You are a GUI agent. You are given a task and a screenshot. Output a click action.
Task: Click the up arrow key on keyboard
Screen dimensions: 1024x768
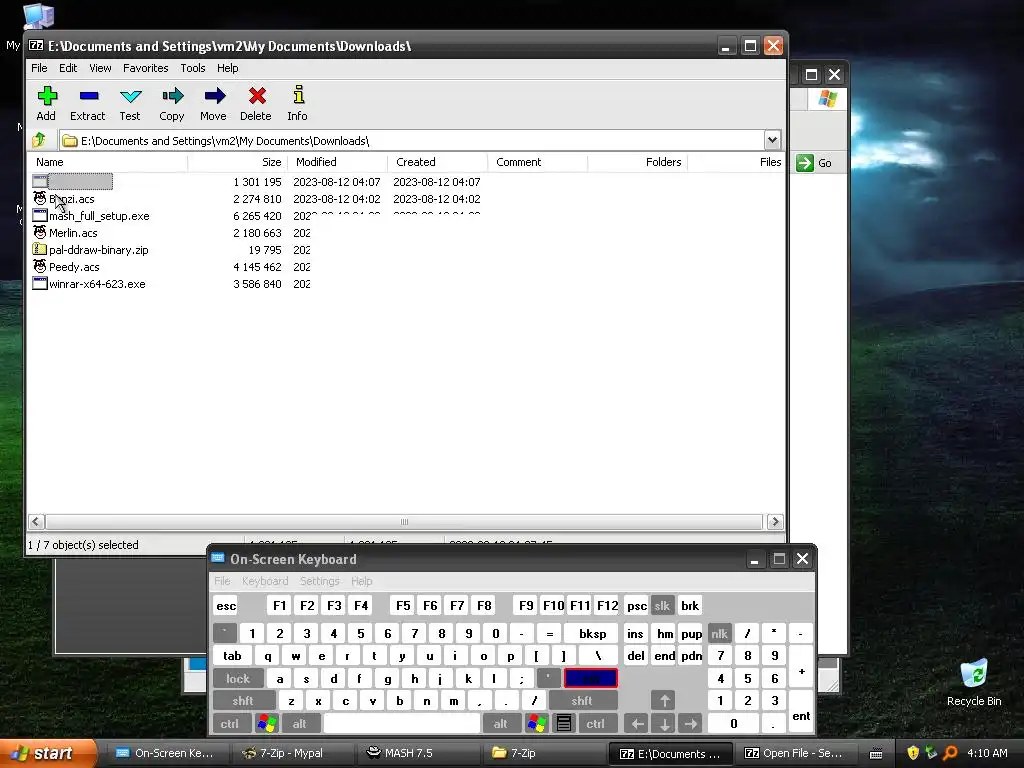pyautogui.click(x=664, y=701)
